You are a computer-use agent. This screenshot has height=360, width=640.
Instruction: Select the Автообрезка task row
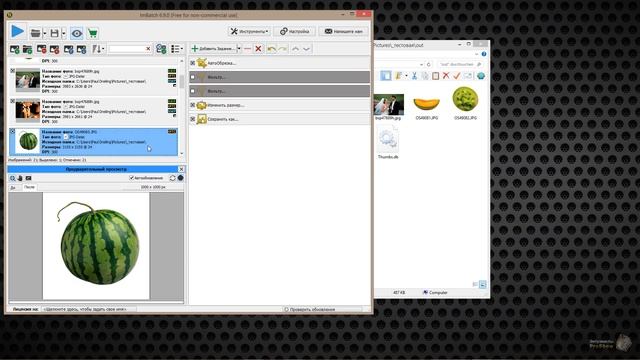[x=279, y=63]
